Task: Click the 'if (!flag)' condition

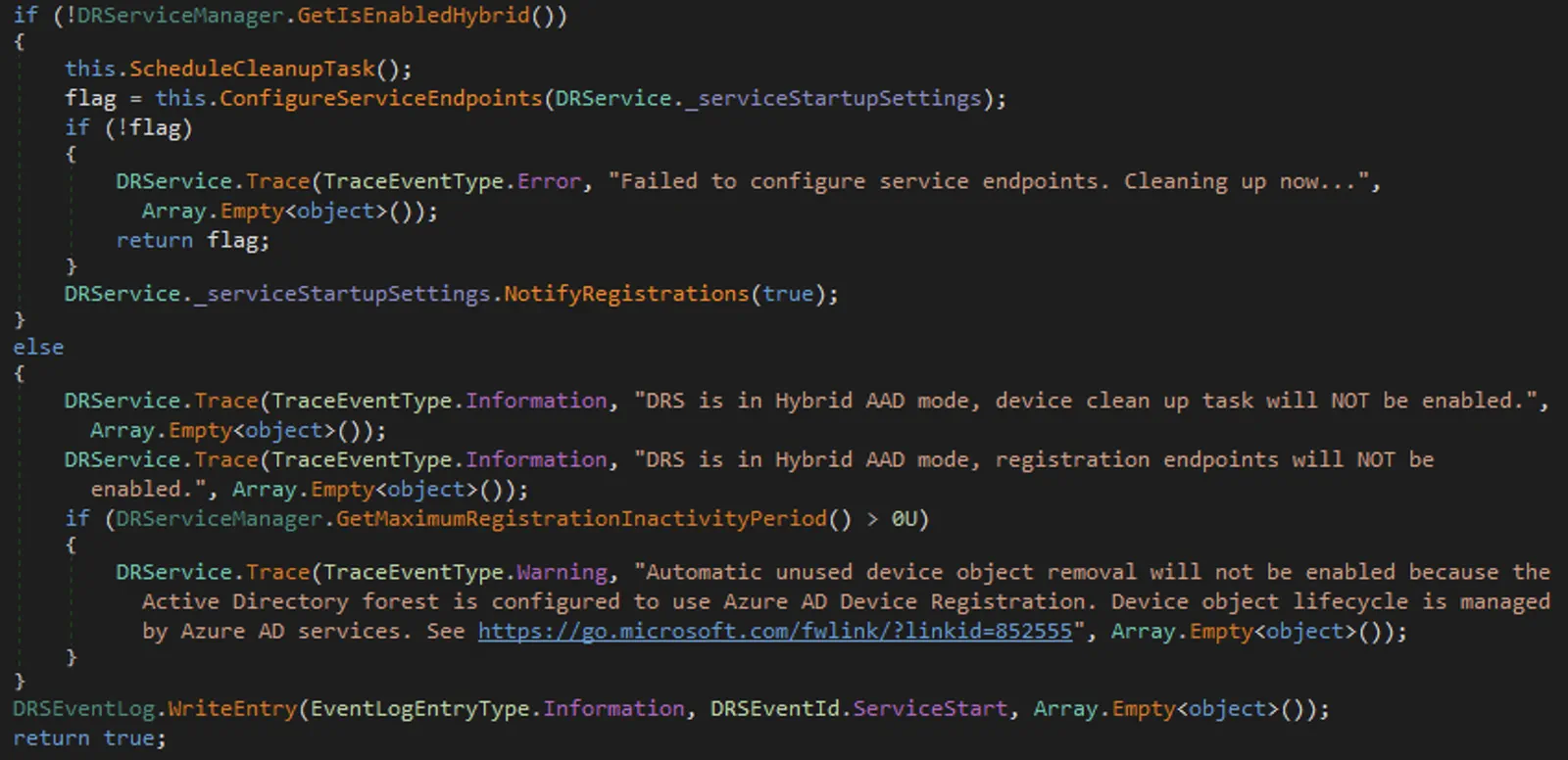Action: pyautogui.click(x=128, y=127)
